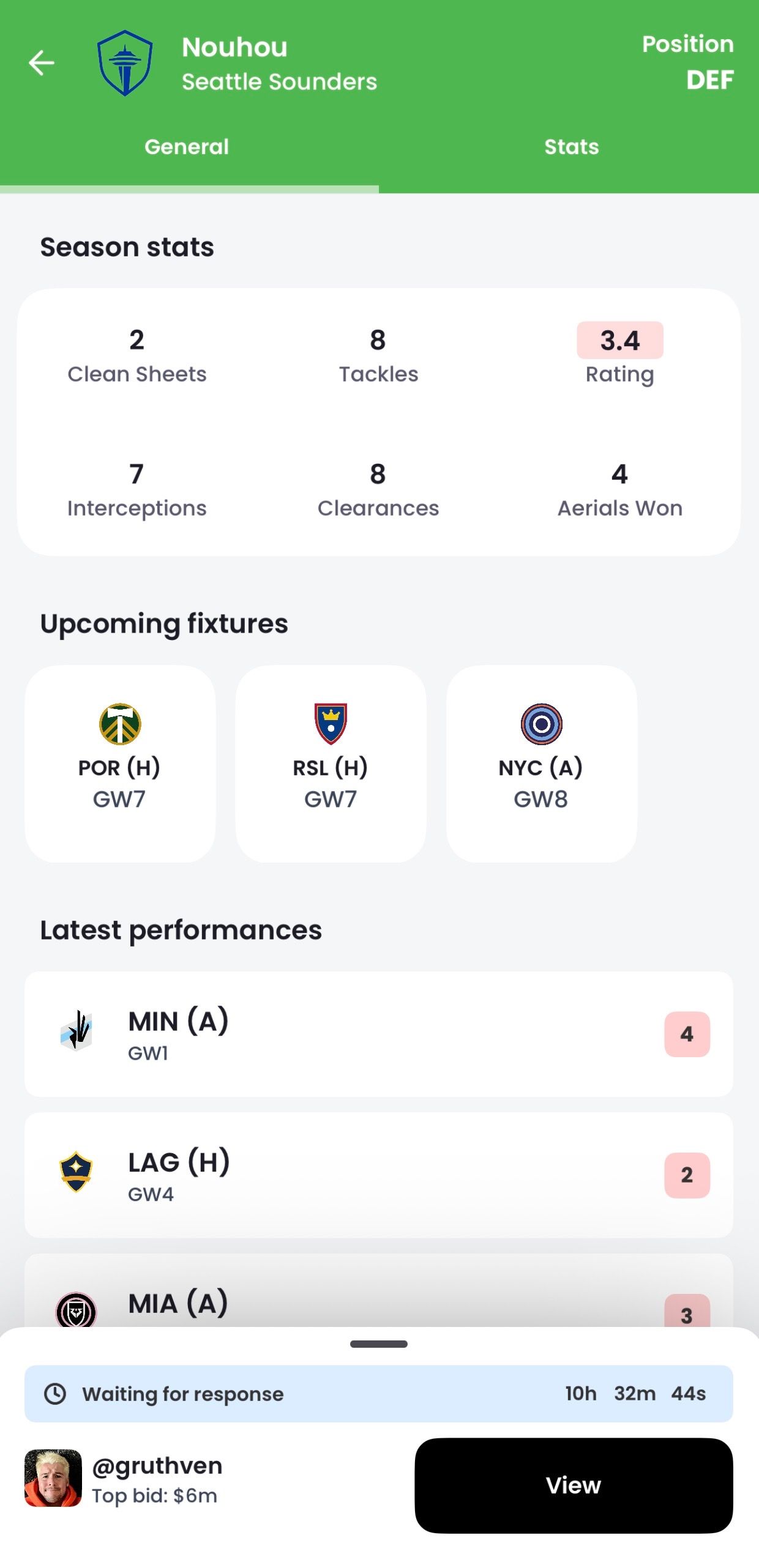
Task: Click the Real Salt Lake crest
Action: 331,724
